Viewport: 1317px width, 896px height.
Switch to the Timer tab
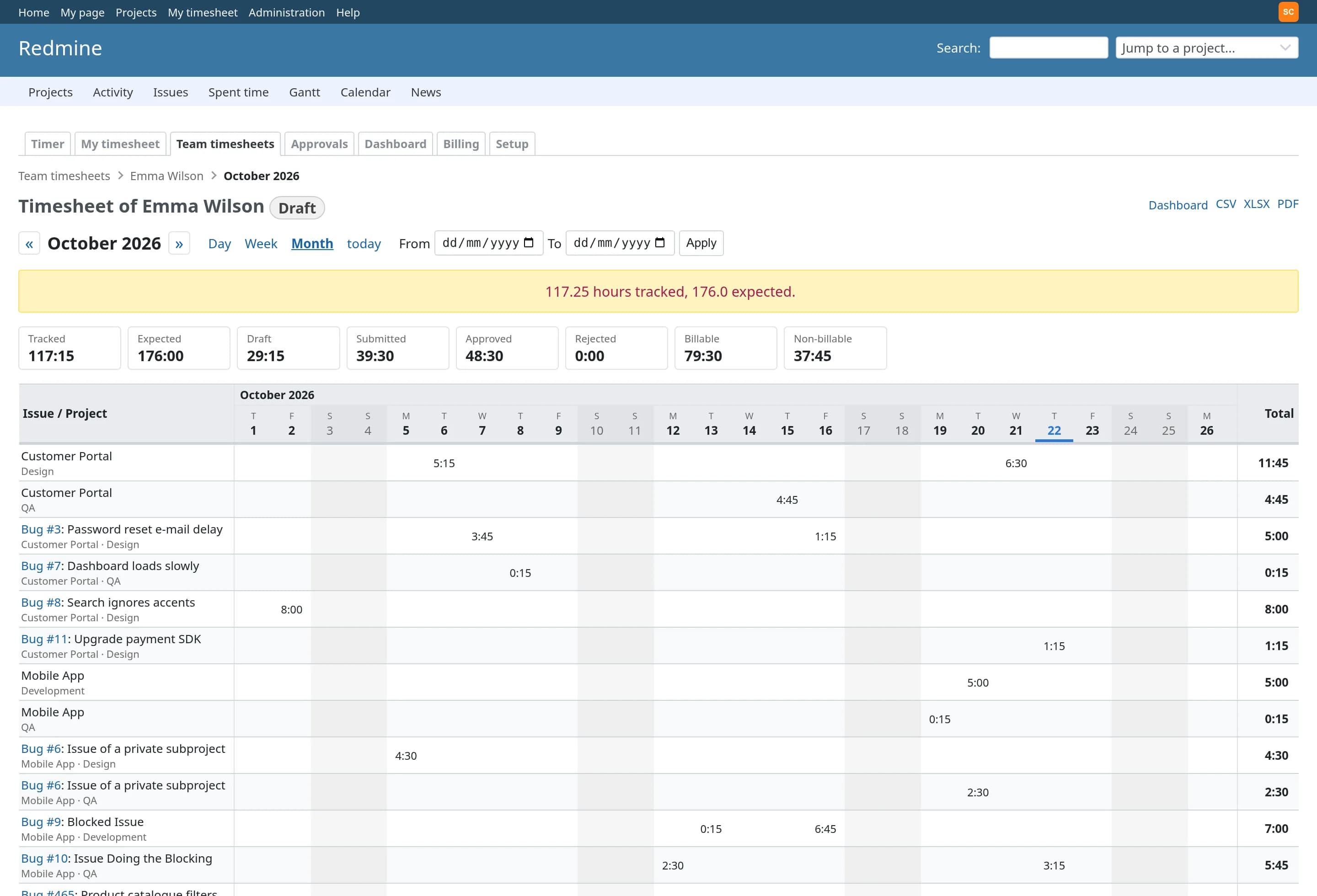48,144
